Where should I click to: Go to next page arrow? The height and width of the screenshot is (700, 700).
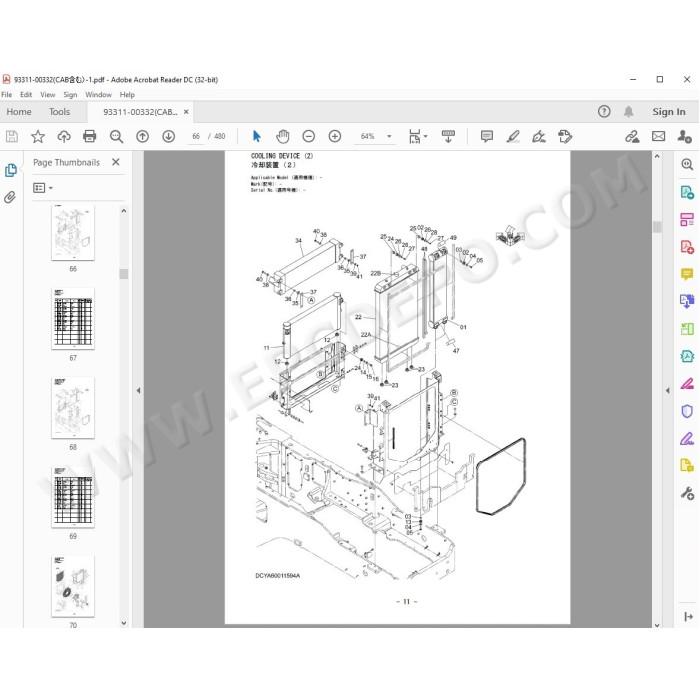[x=168, y=136]
